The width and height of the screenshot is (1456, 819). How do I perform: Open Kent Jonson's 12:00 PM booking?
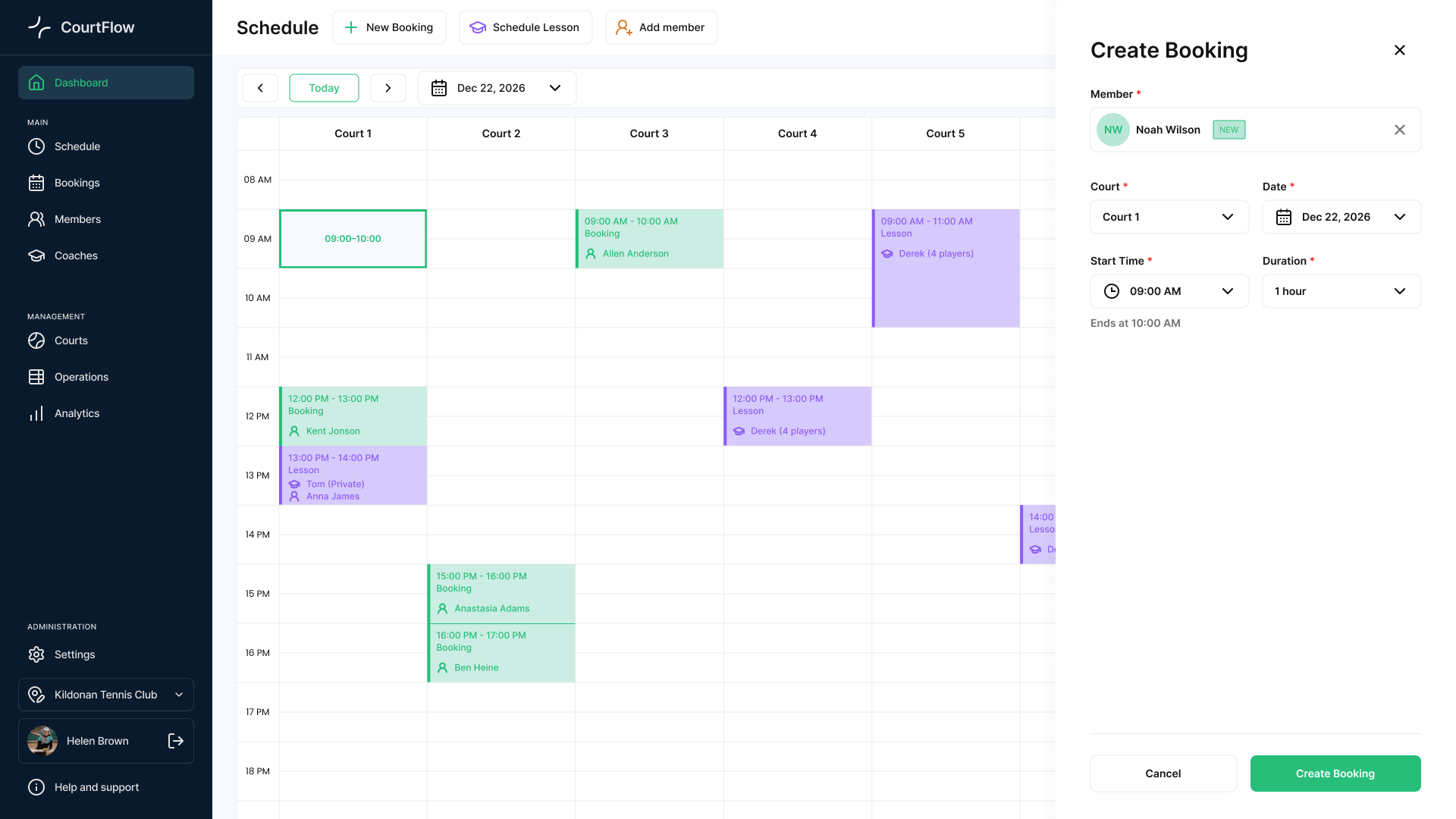coord(353,416)
